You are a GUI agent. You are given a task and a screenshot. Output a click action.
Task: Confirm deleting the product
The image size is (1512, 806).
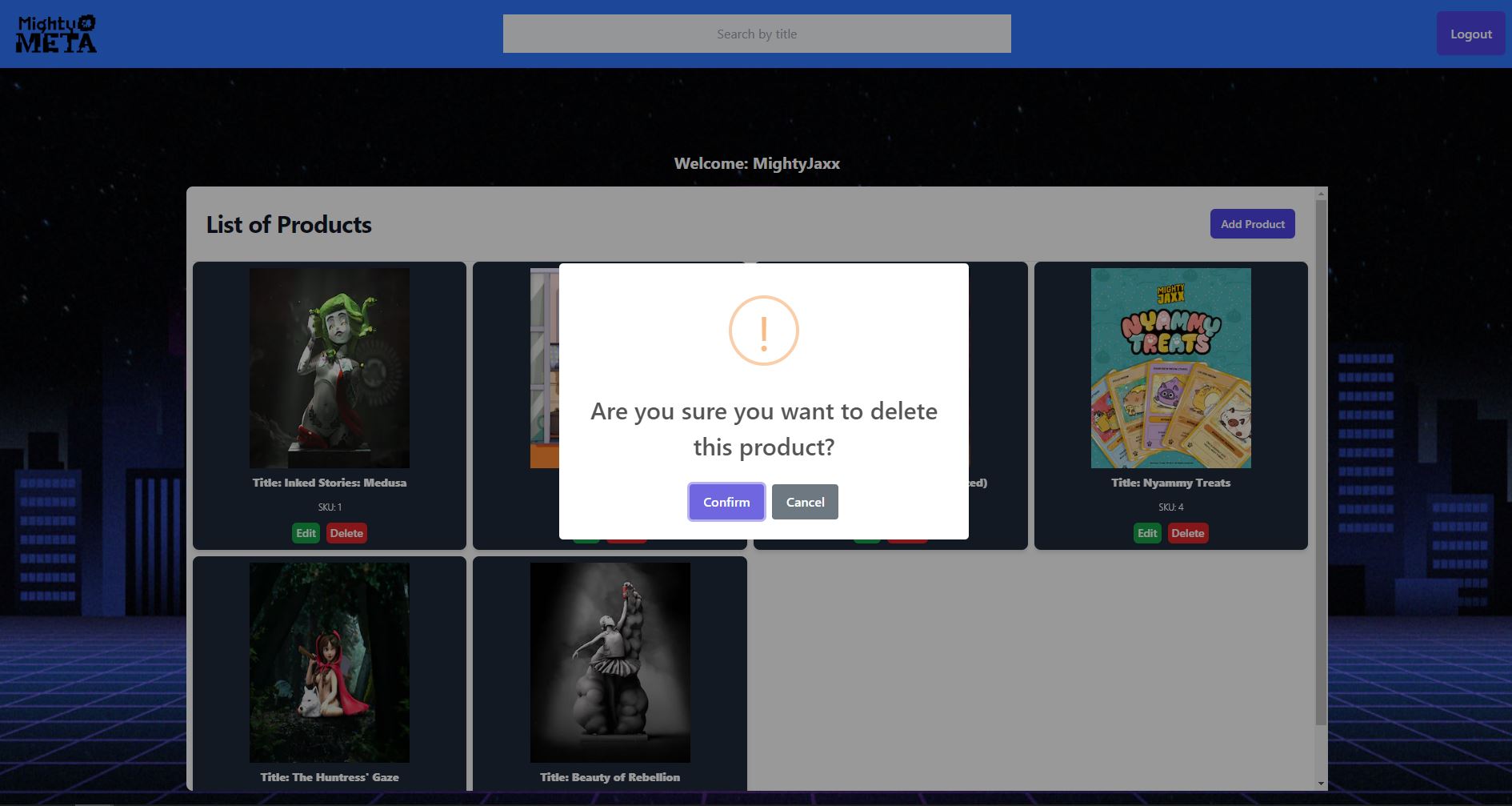tap(726, 502)
